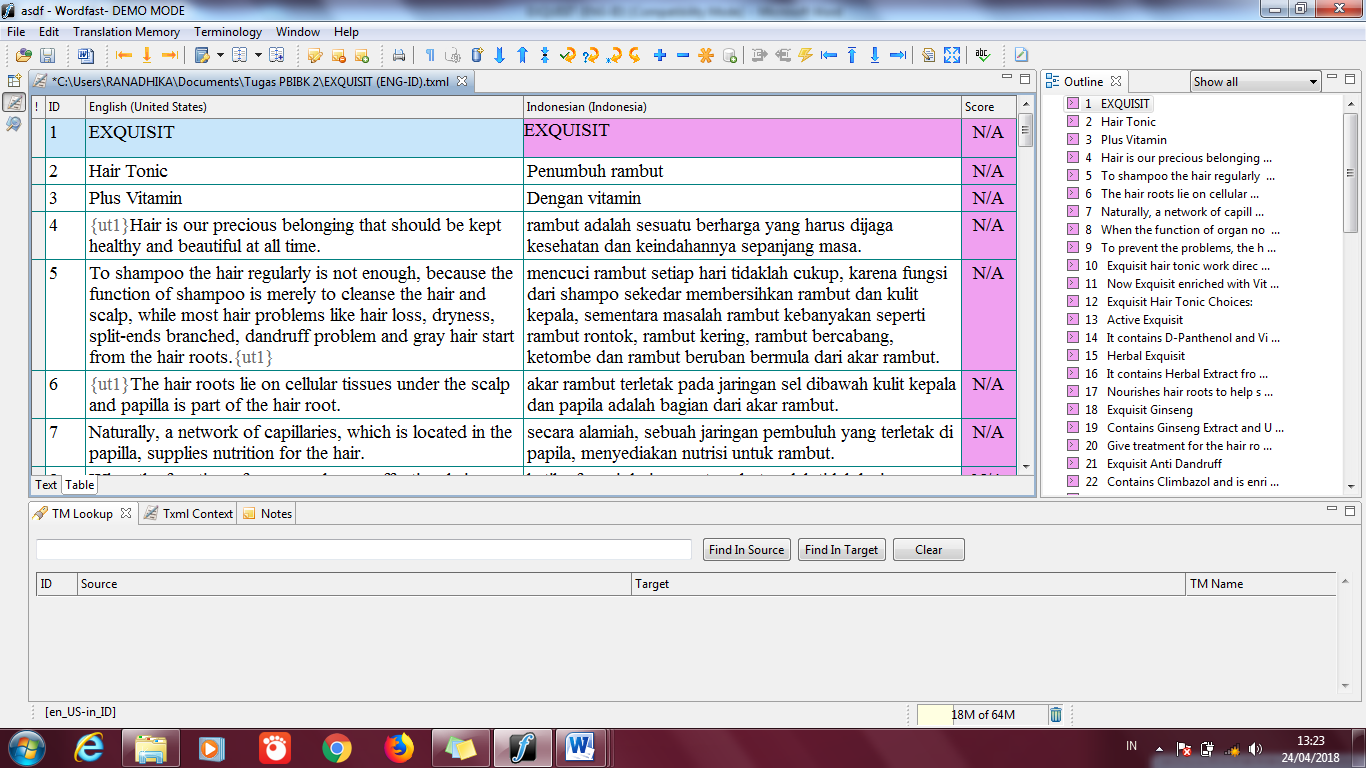Close the EXQUISIT (ENG-ID).txml editor tab

pyautogui.click(x=462, y=82)
